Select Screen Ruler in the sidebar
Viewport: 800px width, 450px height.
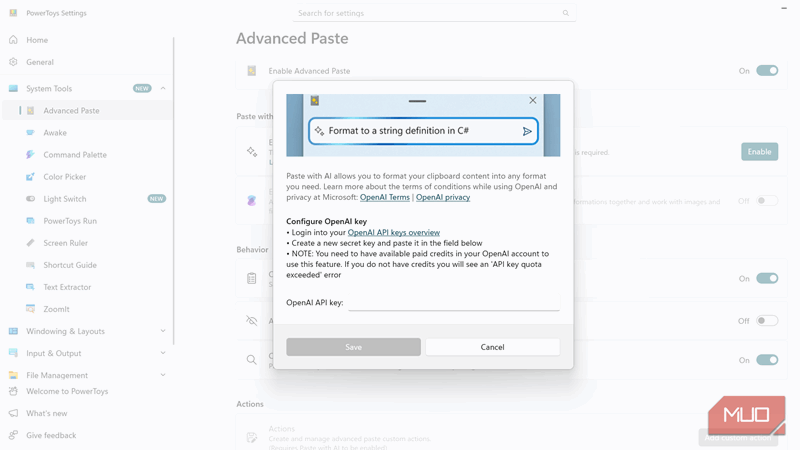pyautogui.click(x=87, y=243)
